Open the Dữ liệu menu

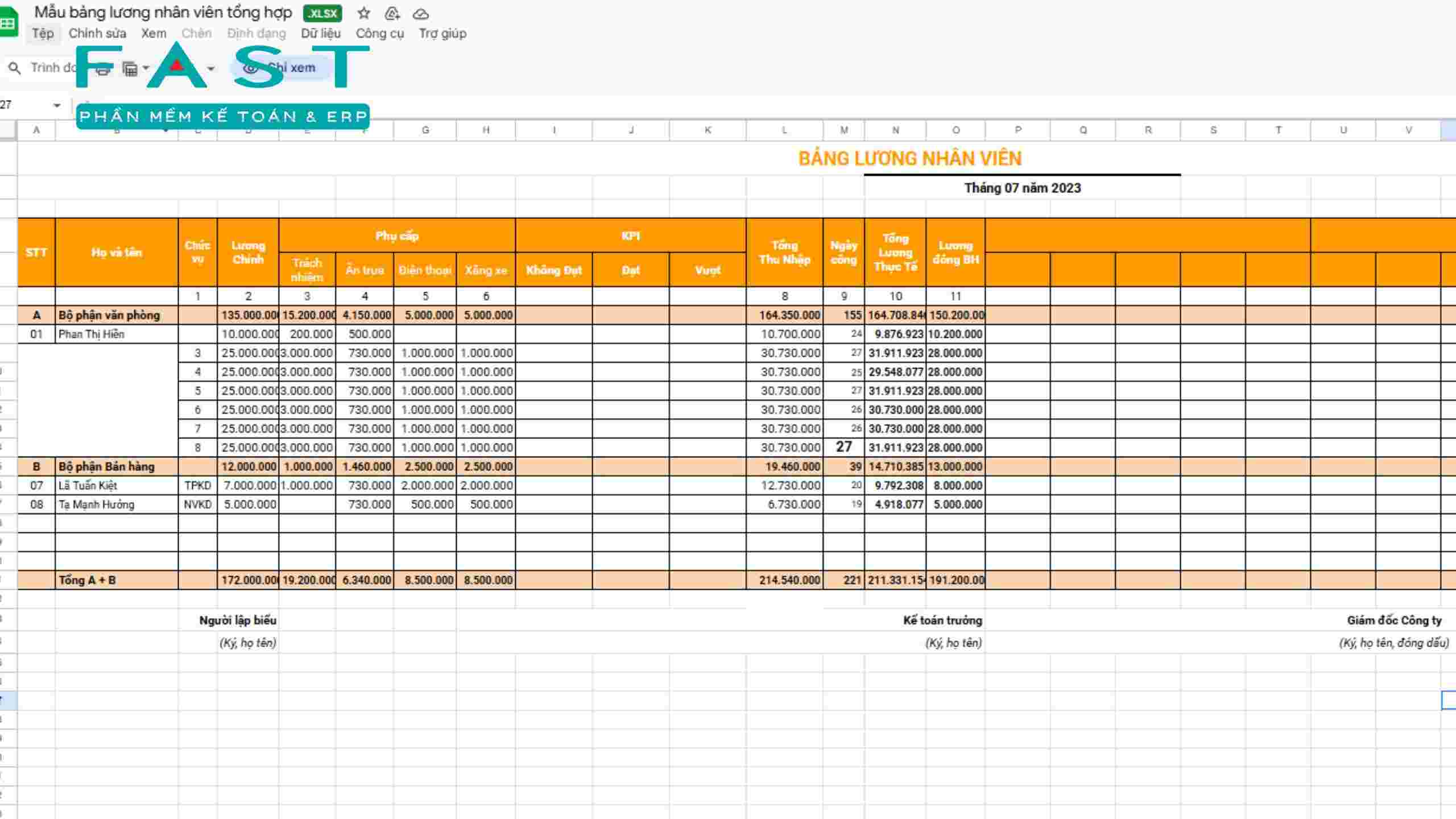321,34
